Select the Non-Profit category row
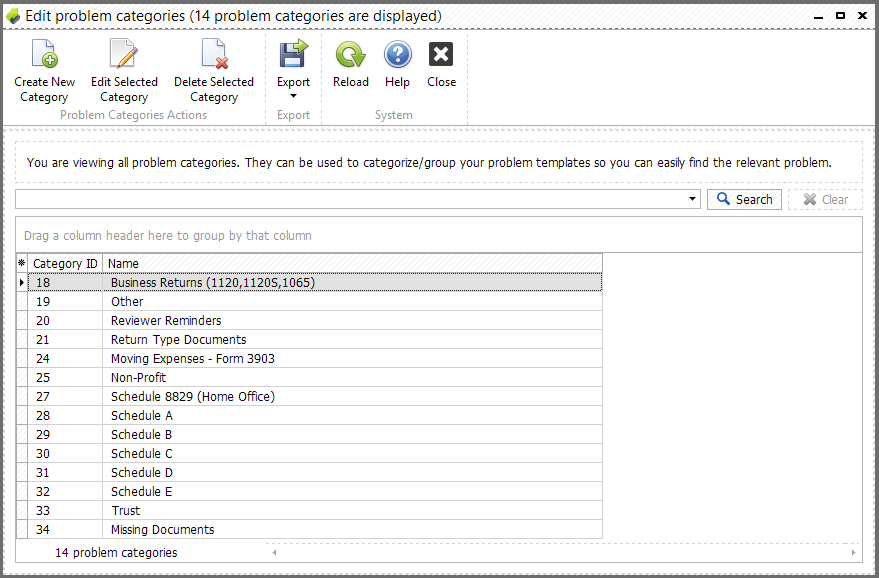The height and width of the screenshot is (578, 879). [x=314, y=378]
